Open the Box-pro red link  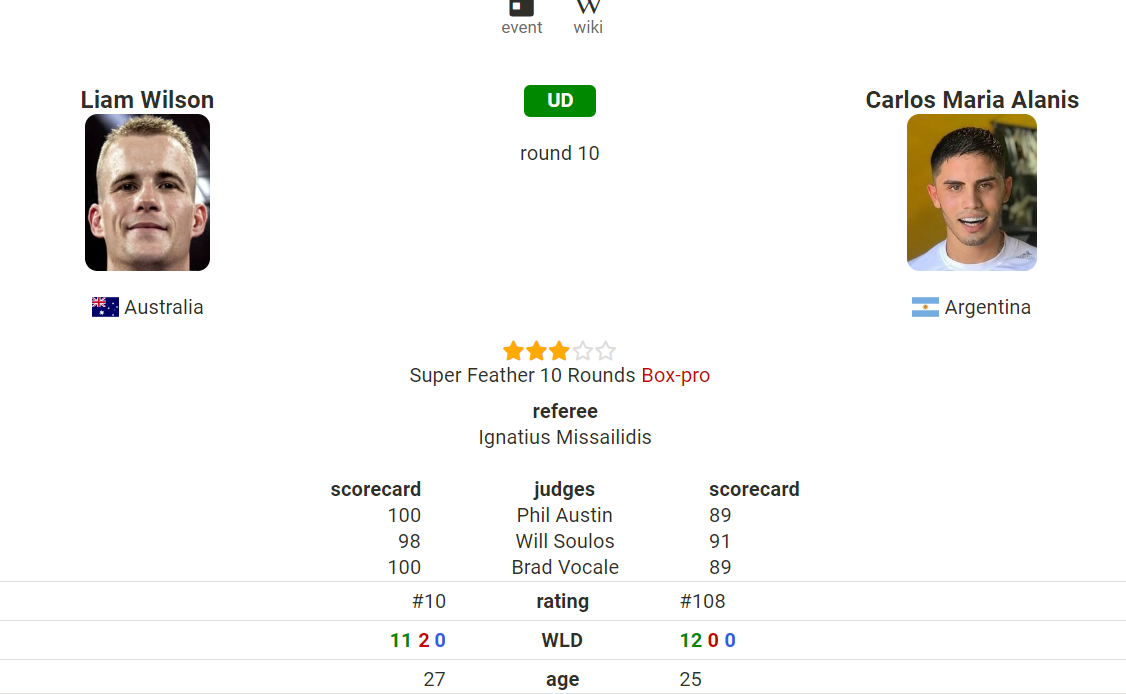[x=676, y=375]
